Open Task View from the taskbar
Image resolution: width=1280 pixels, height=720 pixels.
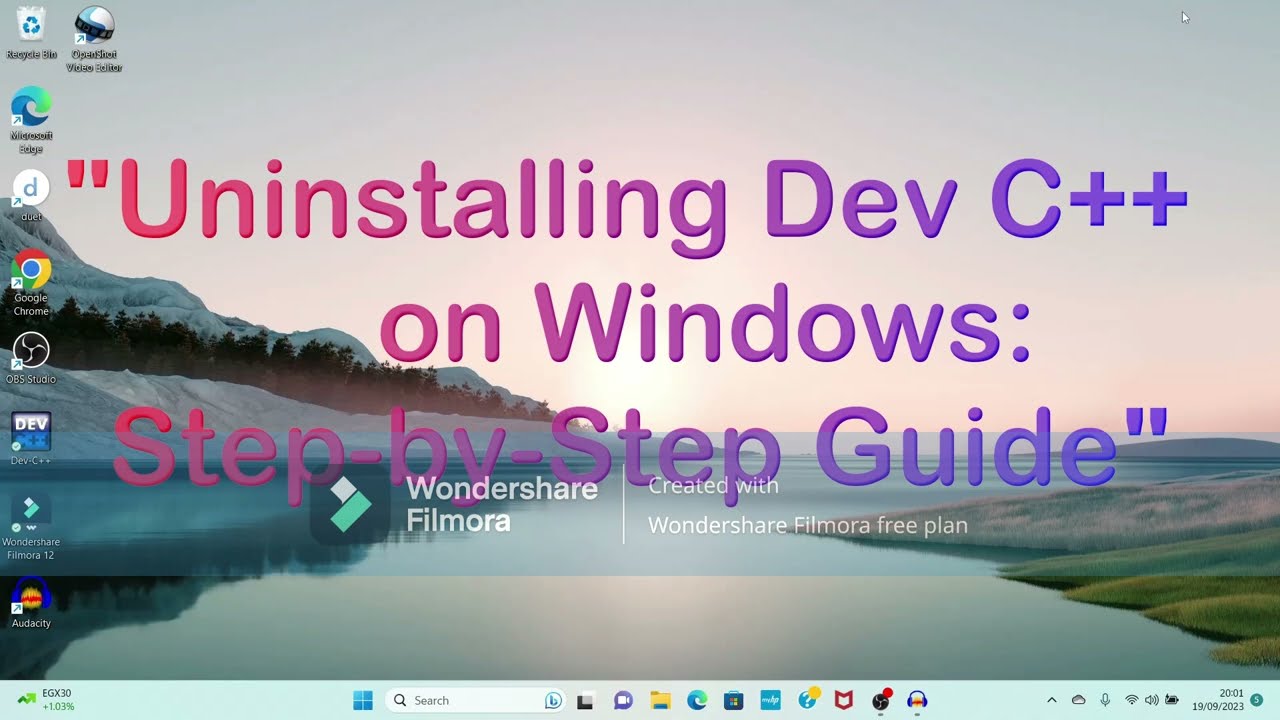click(x=586, y=700)
